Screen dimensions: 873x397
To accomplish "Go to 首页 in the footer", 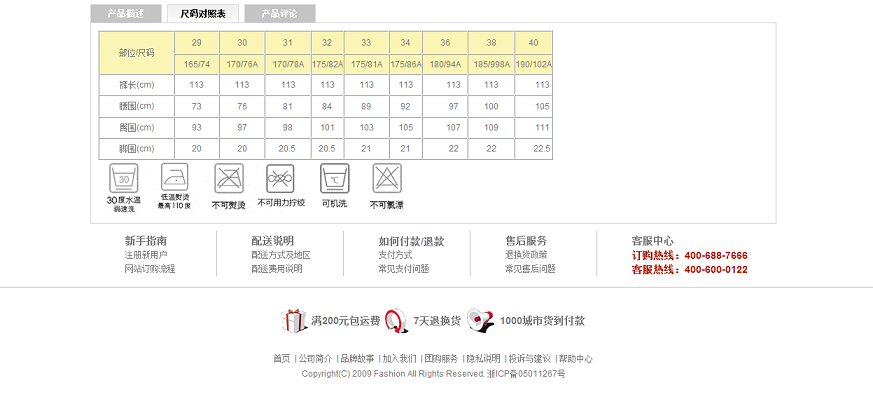I will click(282, 359).
